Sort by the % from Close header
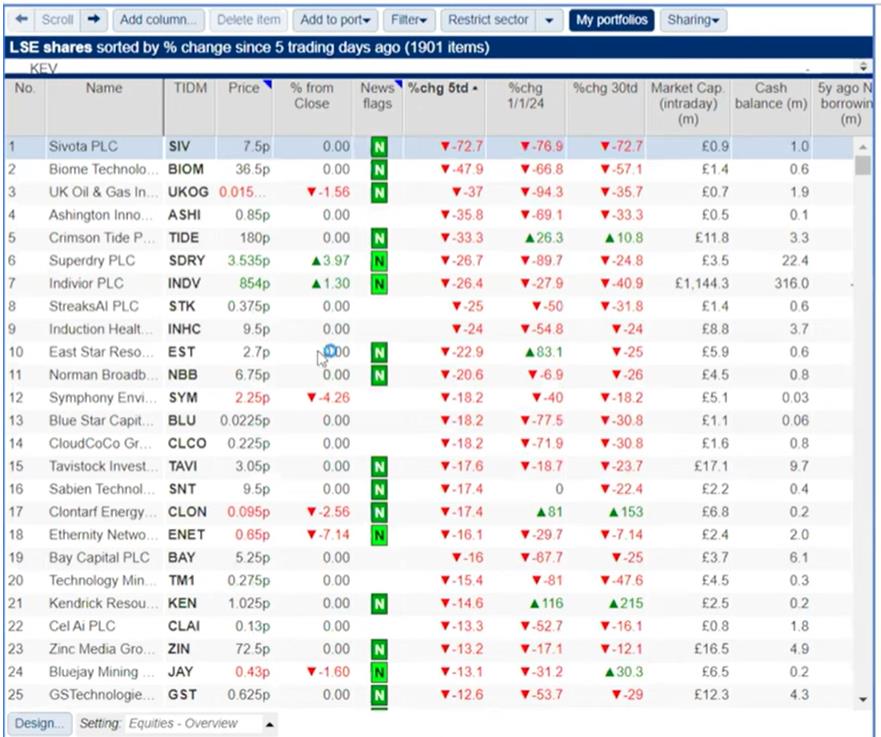881x737 pixels. [313, 106]
